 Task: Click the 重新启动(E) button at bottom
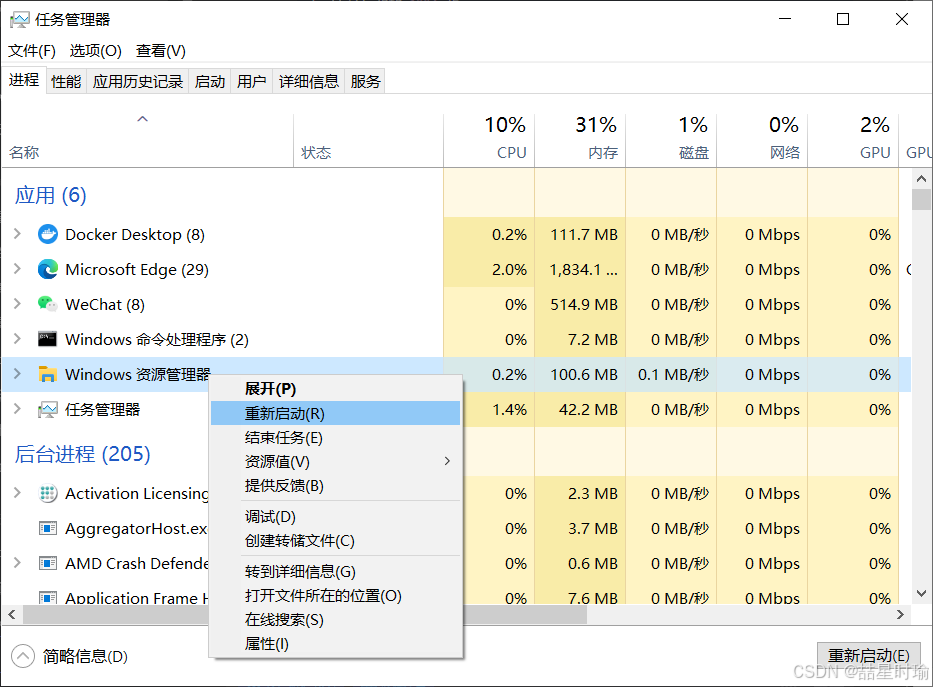point(869,655)
